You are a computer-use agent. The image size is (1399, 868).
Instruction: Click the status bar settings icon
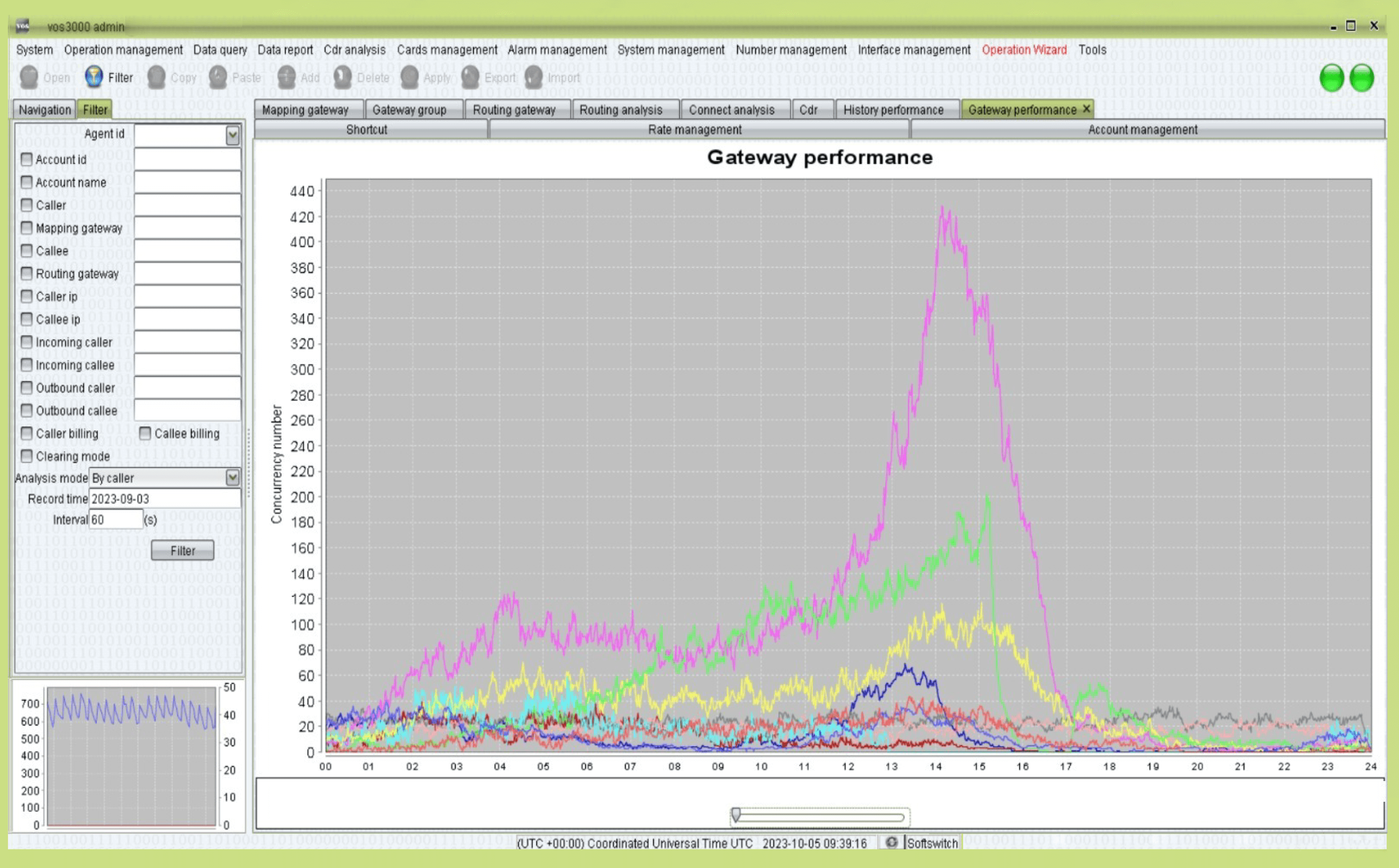point(891,842)
